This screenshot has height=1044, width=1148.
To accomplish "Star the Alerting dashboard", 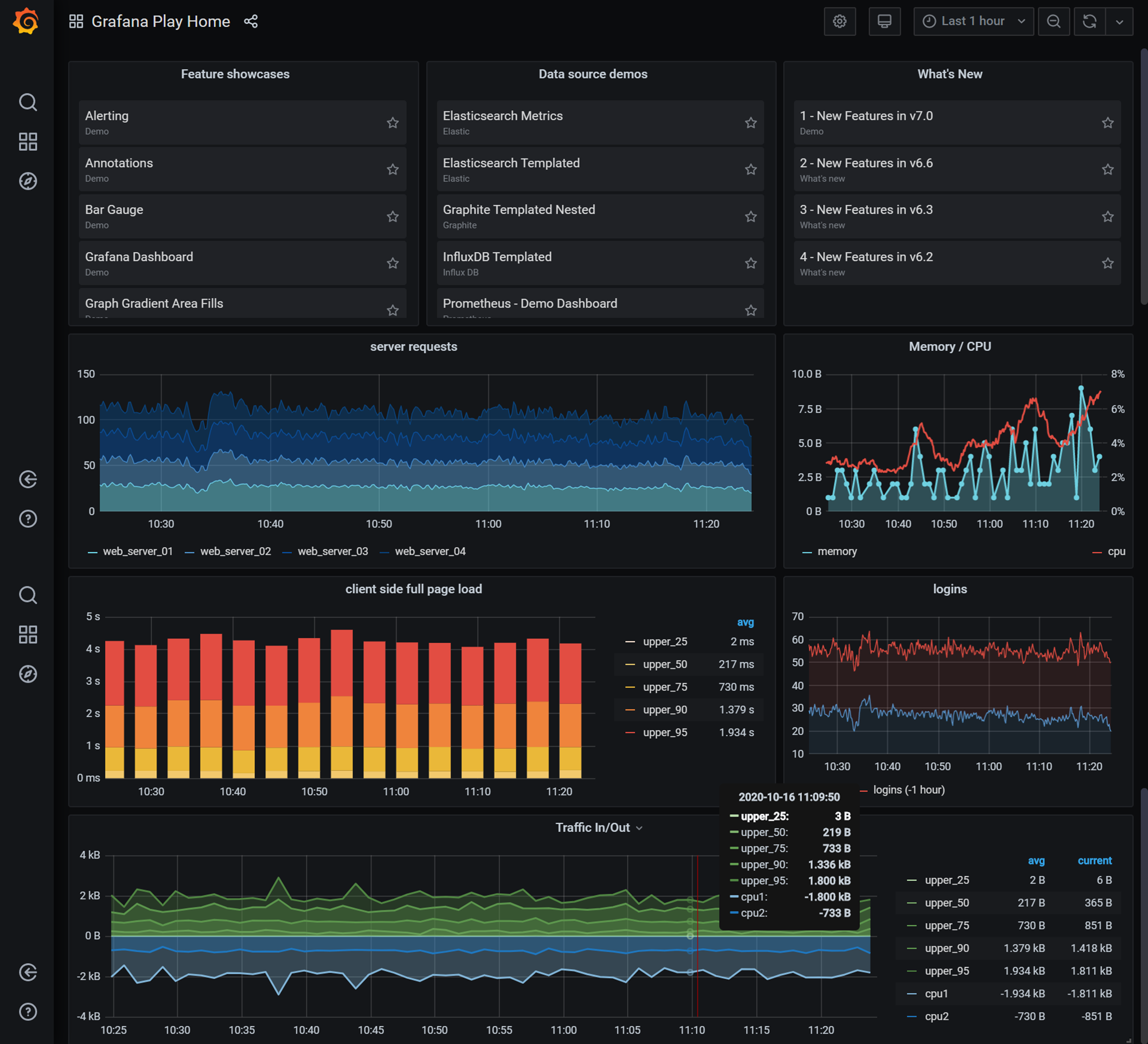I will tap(393, 123).
